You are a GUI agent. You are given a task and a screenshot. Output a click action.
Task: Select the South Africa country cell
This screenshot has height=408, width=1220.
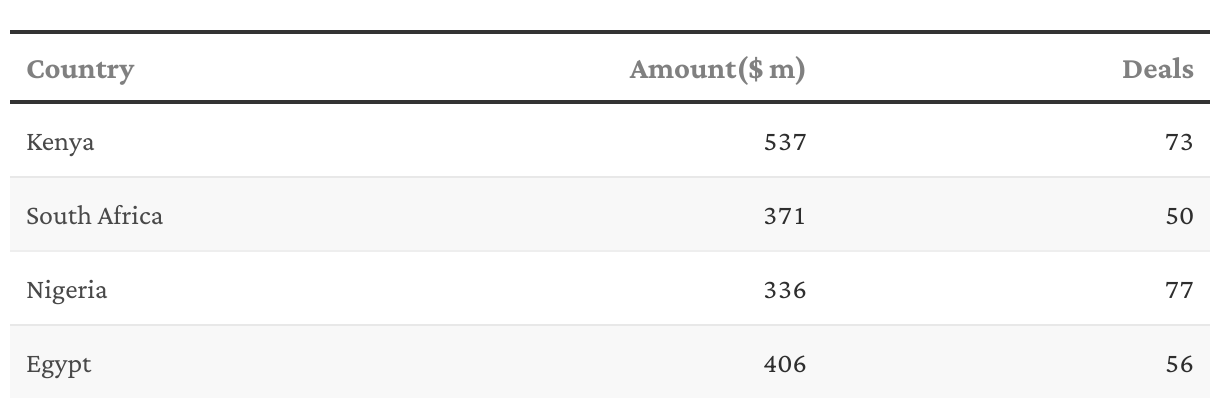(x=94, y=215)
